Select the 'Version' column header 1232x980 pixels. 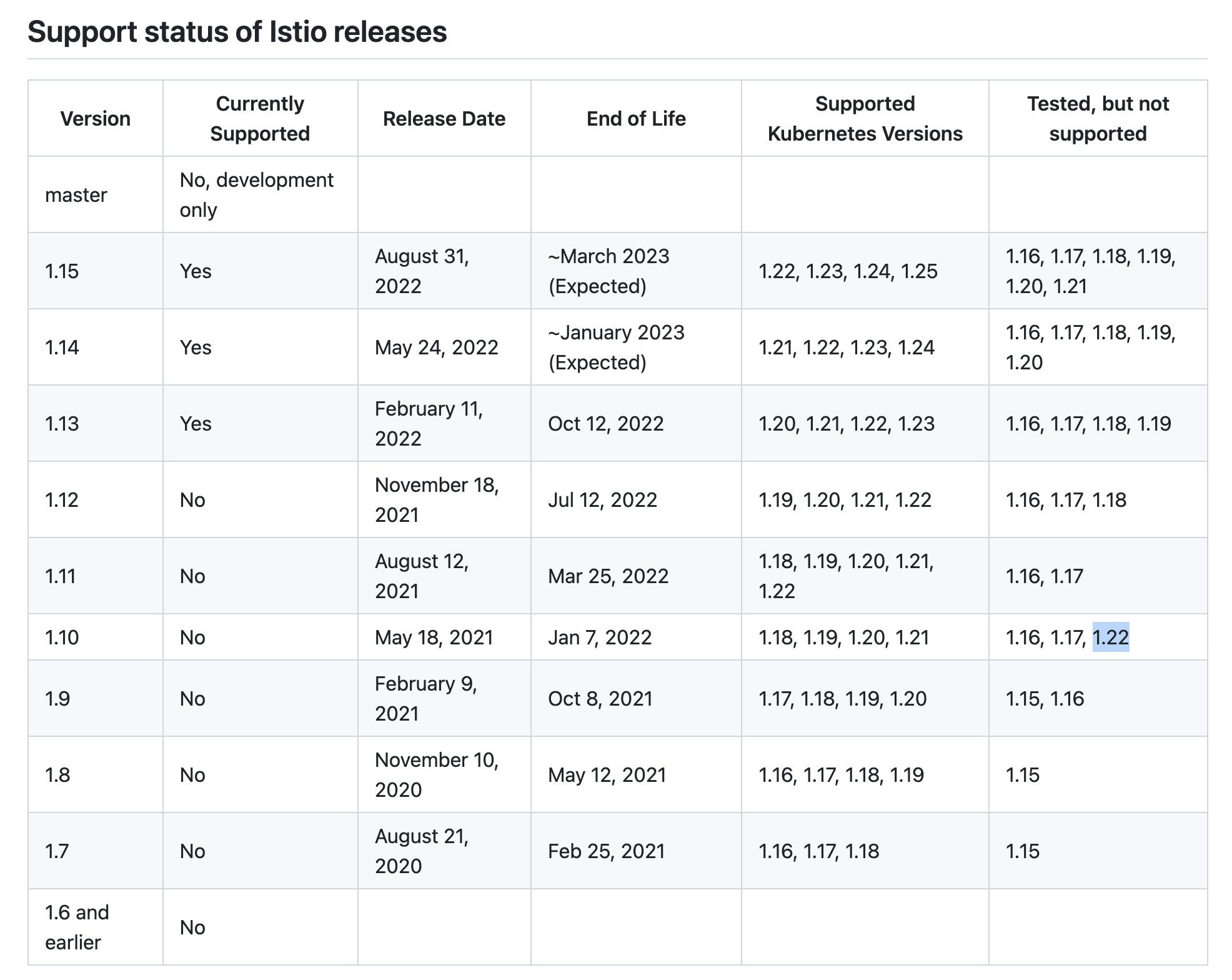click(96, 118)
